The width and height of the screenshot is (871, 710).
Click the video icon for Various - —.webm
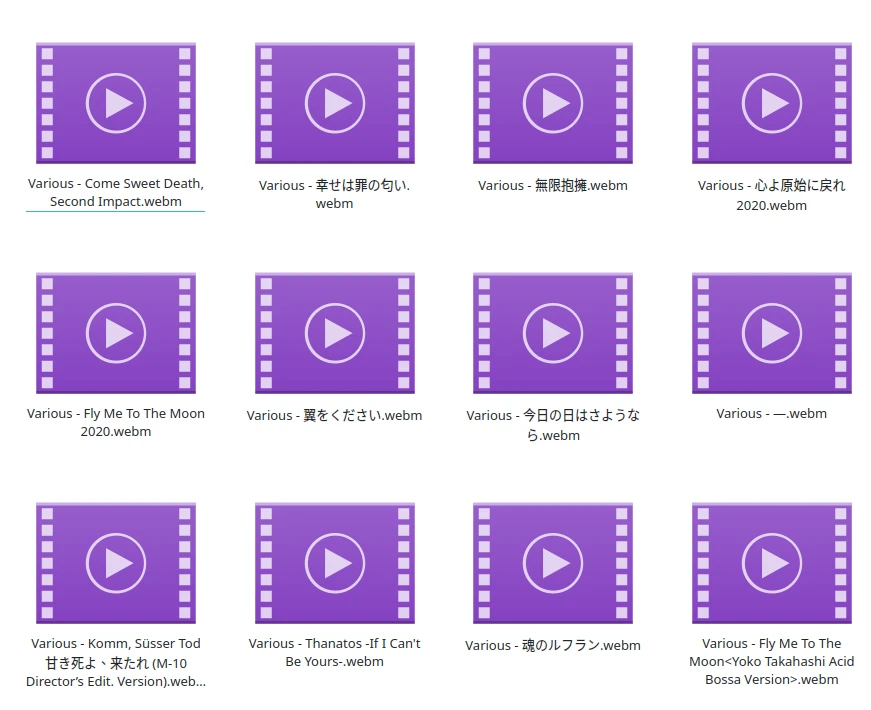pos(771,332)
